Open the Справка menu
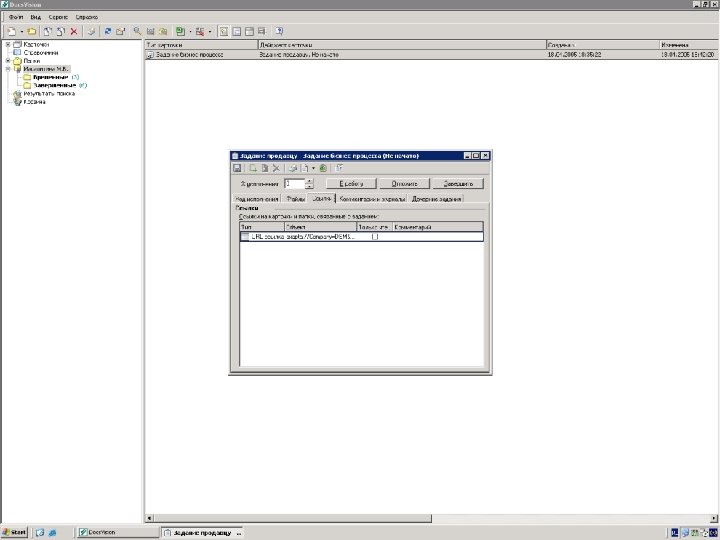Image resolution: width=720 pixels, height=540 pixels. point(87,17)
